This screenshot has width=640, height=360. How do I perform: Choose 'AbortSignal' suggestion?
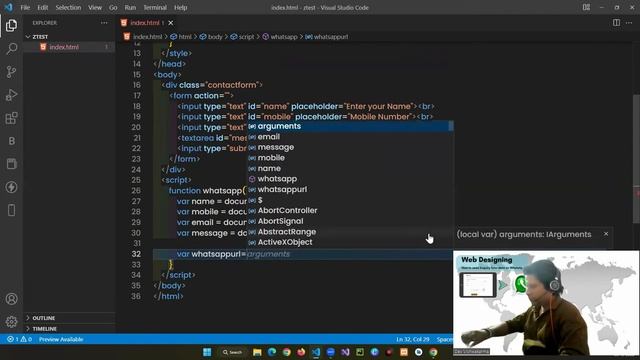349,221
